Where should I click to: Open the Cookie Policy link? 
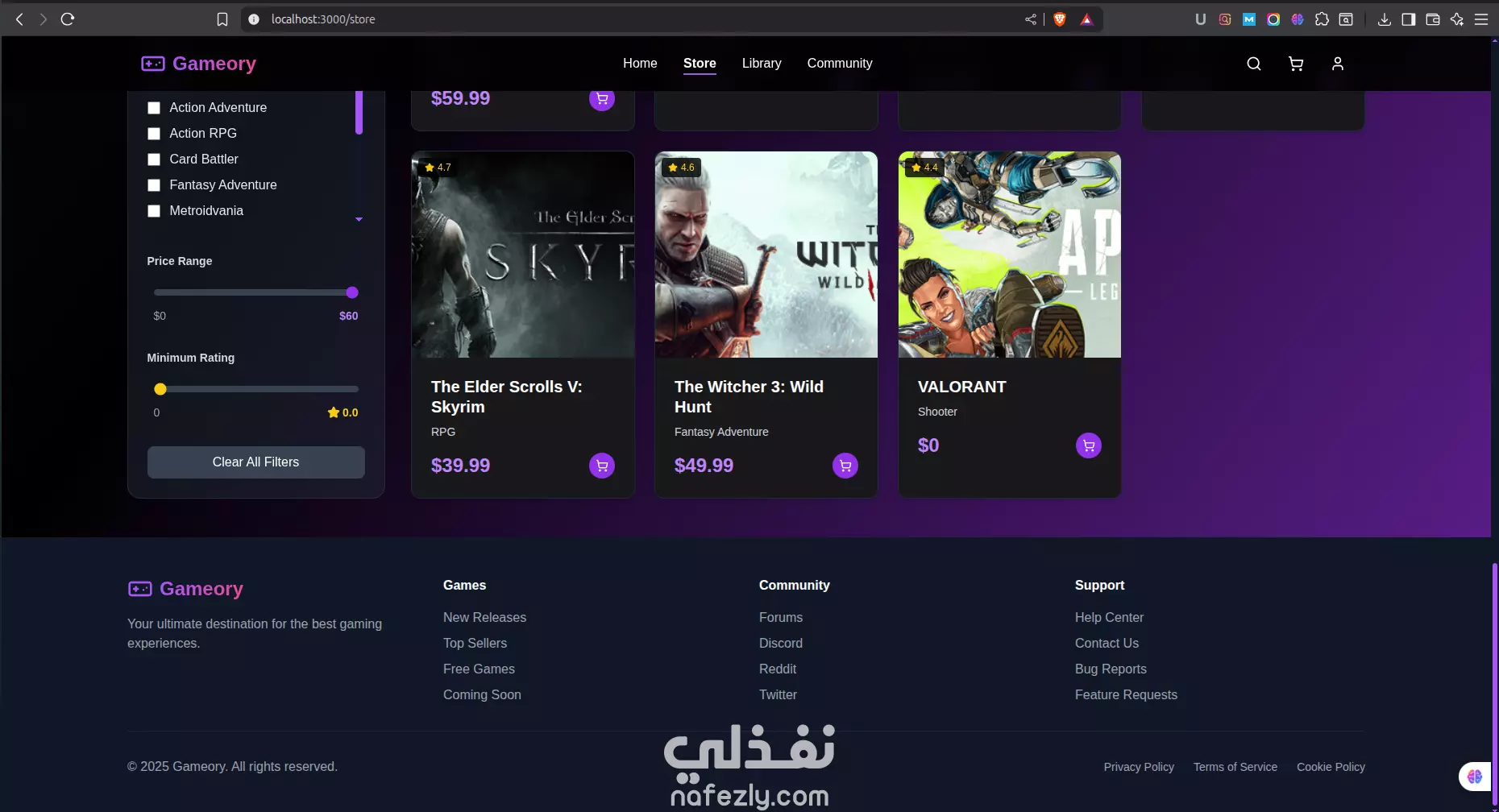(x=1331, y=768)
